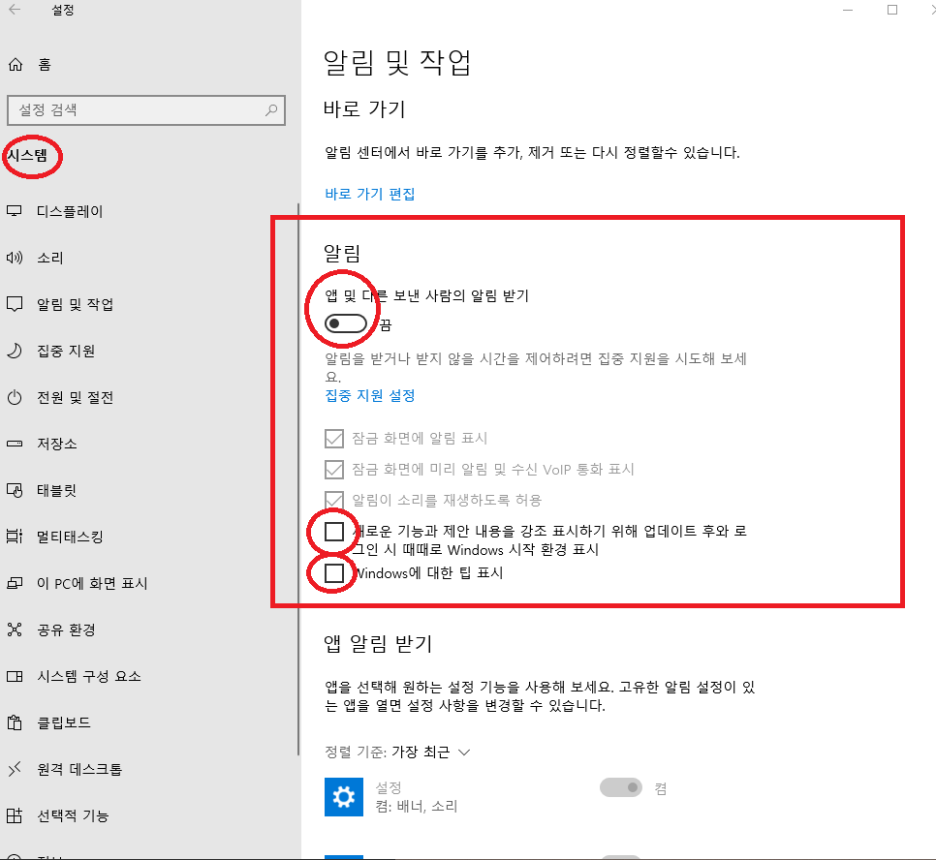Screen dimensions: 936x860
Task: Click the back arrow icon
Action: (15, 9)
